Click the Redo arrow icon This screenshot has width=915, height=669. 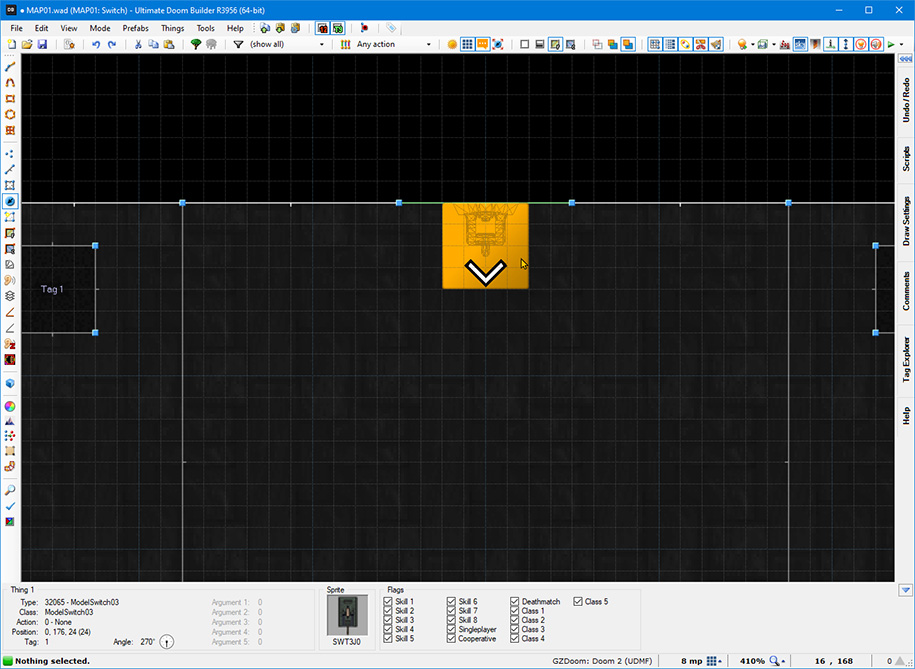point(112,44)
